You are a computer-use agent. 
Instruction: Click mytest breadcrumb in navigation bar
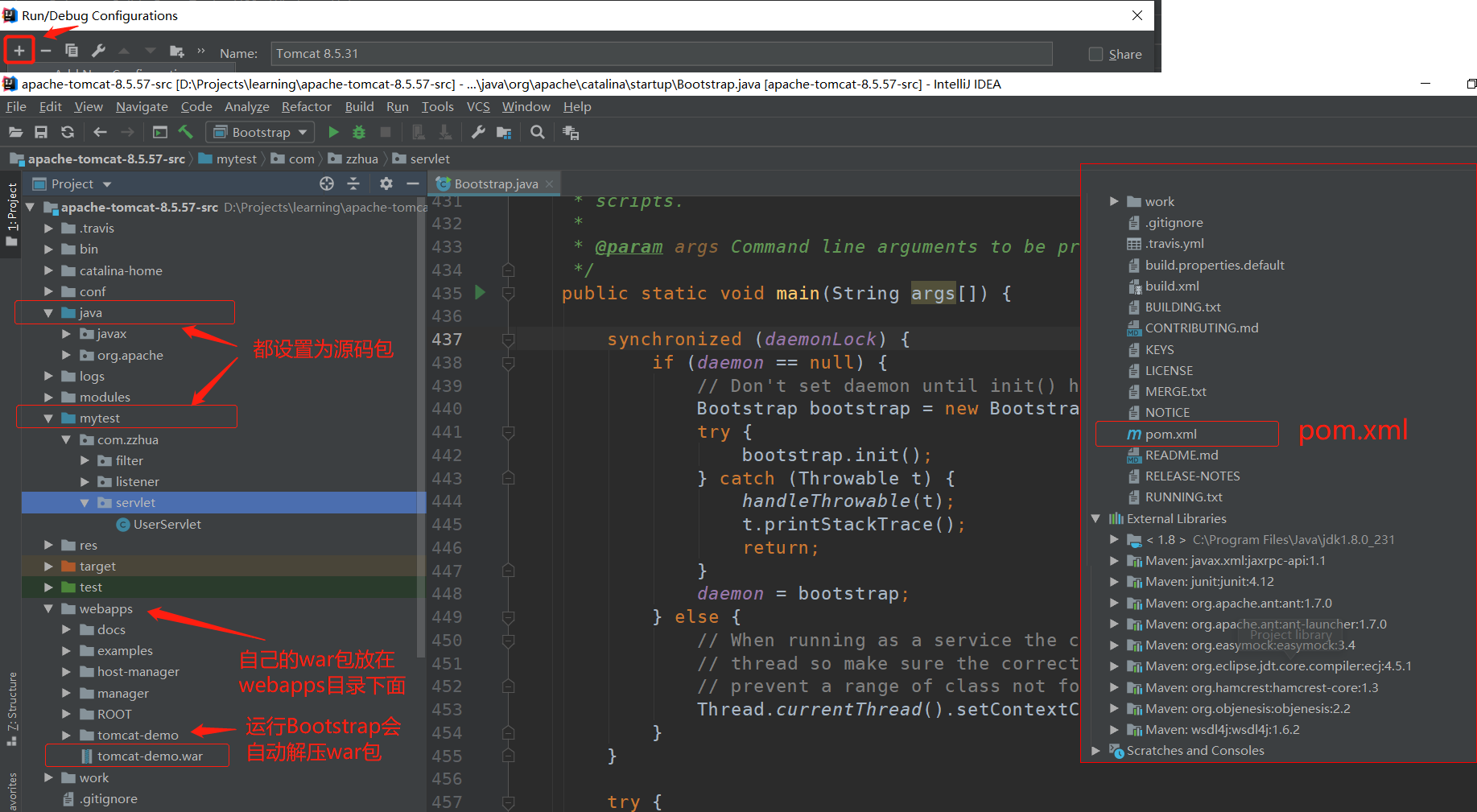pyautogui.click(x=227, y=159)
